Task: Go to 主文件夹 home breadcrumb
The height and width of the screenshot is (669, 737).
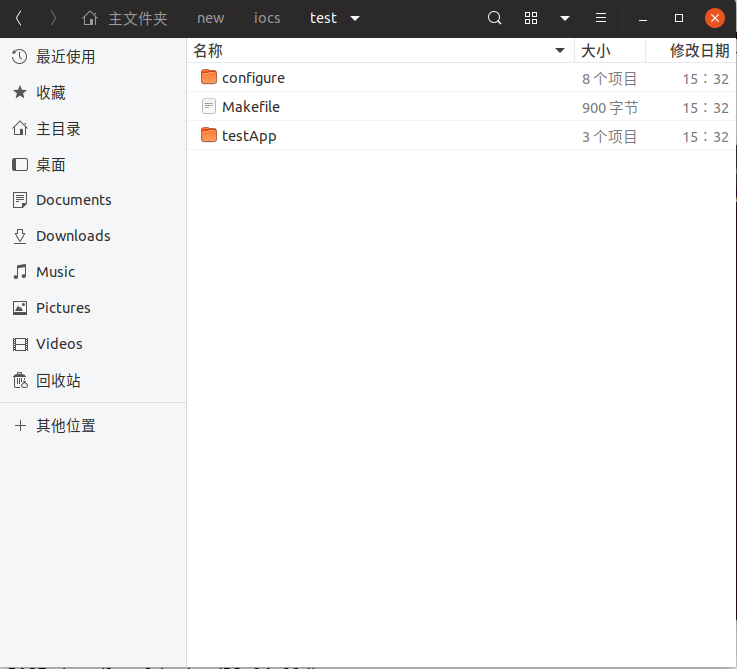Action: [126, 18]
